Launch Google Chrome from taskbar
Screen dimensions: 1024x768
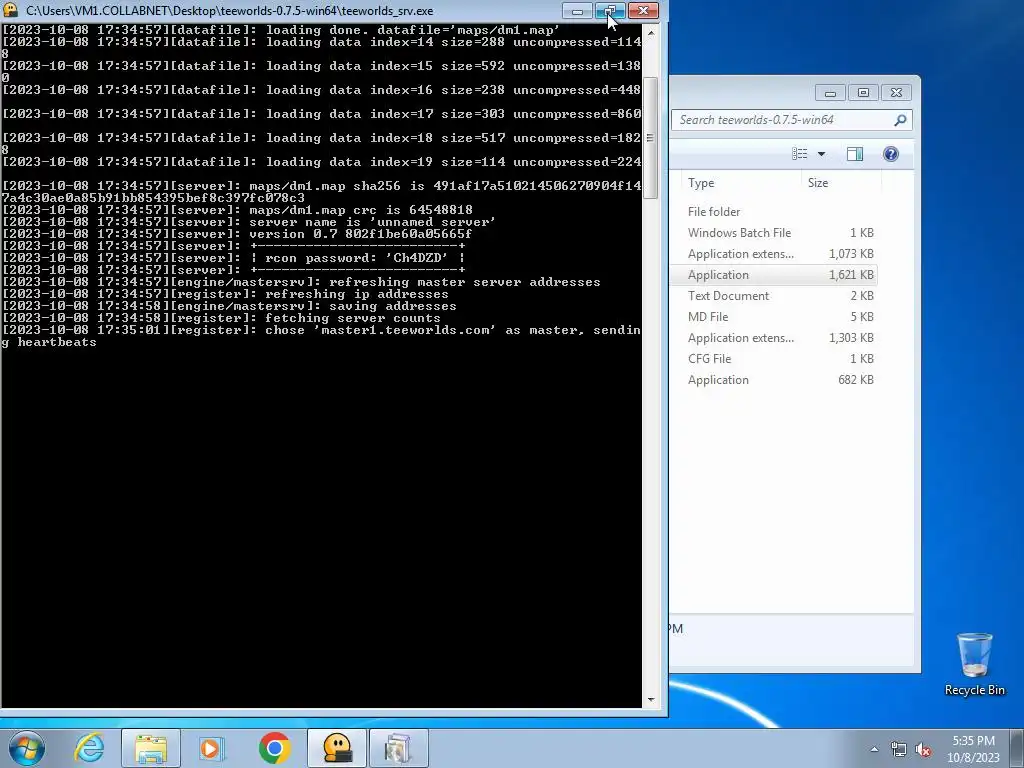coord(275,748)
